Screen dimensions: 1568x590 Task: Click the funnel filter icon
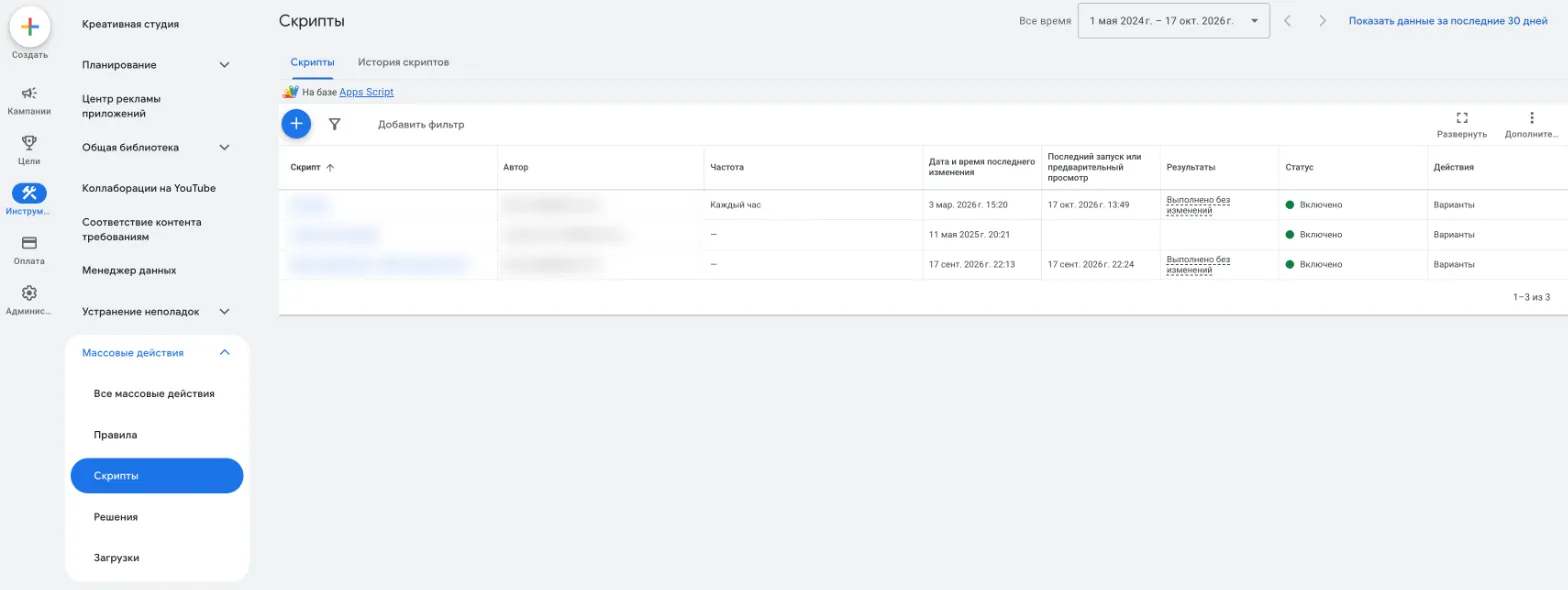(335, 124)
